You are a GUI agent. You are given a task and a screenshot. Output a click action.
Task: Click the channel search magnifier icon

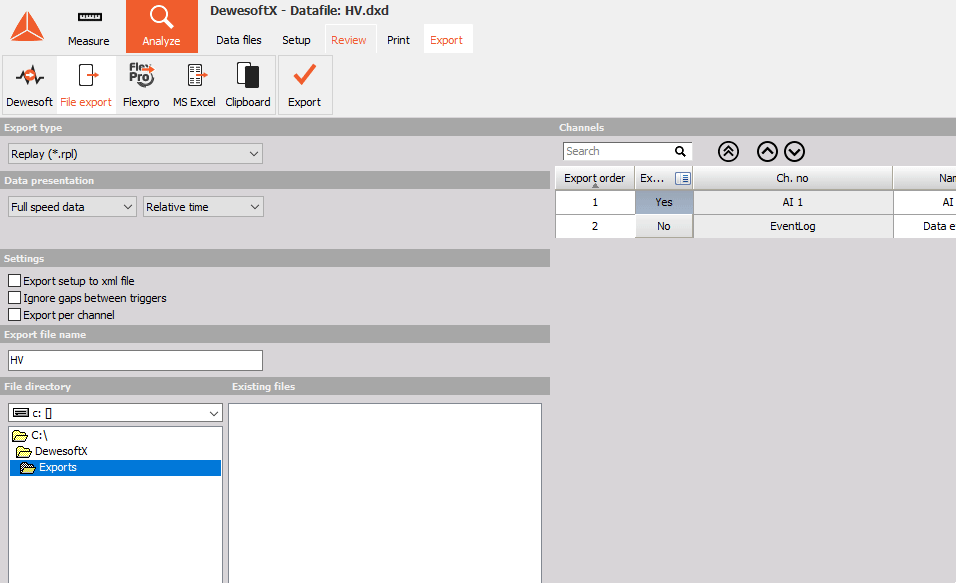(x=680, y=151)
